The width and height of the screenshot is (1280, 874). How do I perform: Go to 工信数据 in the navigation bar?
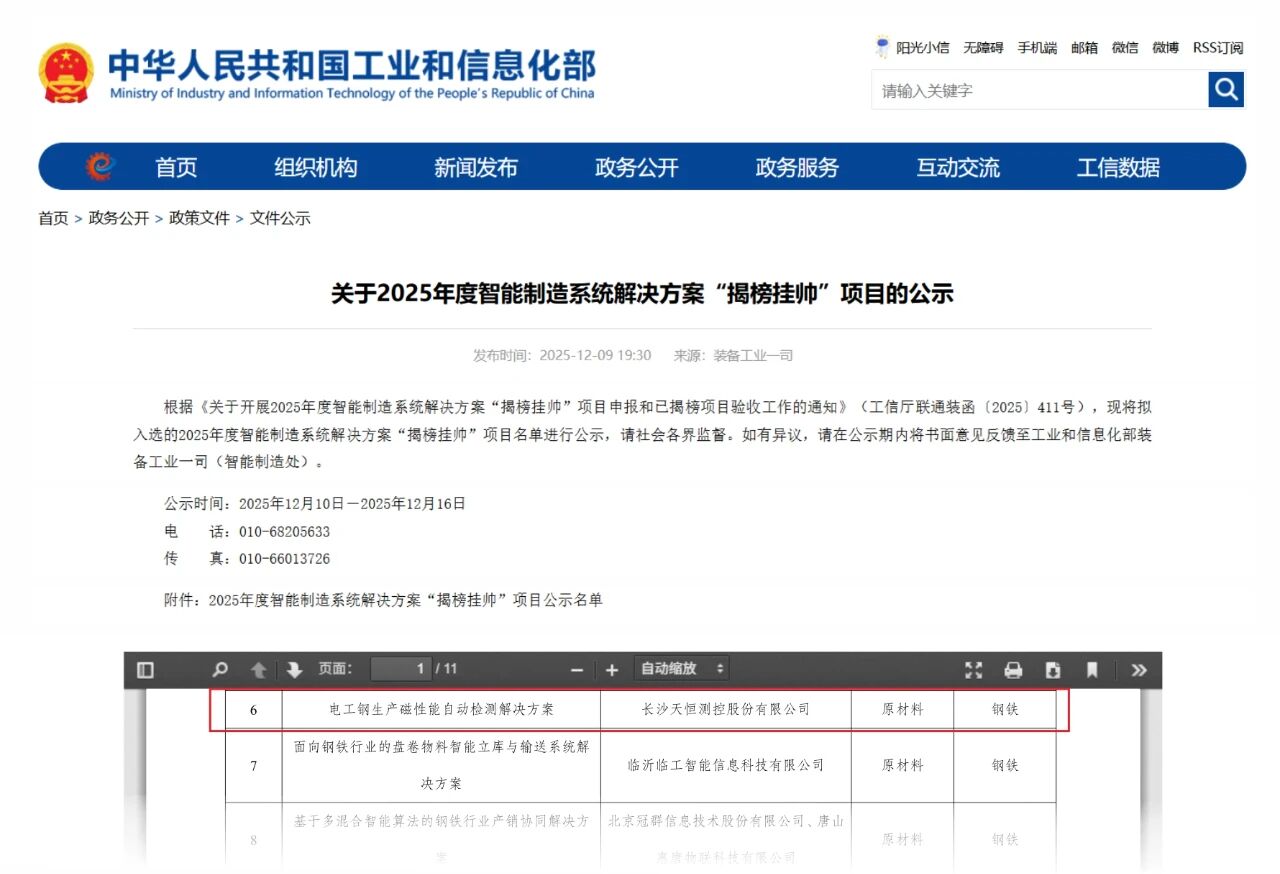click(1118, 167)
